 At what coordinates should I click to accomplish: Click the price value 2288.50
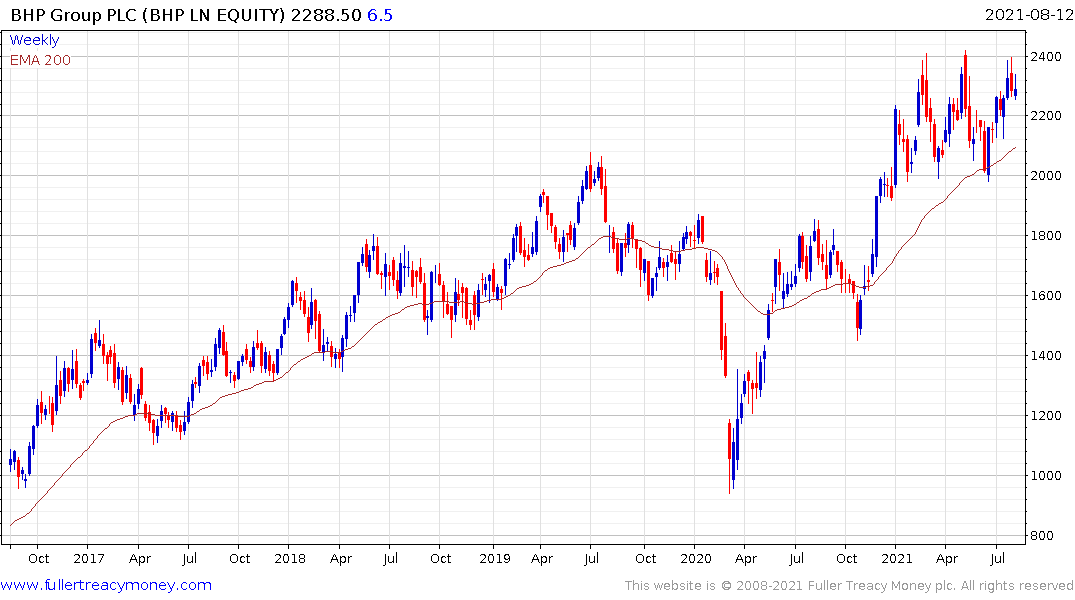click(x=326, y=15)
